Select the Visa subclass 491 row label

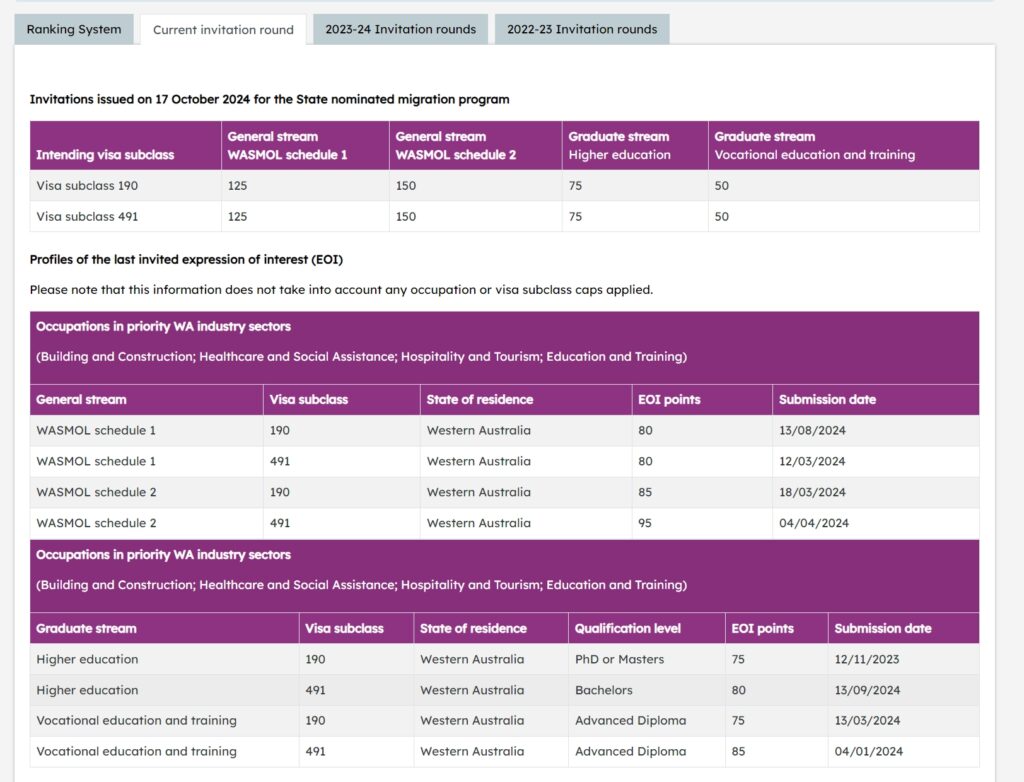point(88,217)
